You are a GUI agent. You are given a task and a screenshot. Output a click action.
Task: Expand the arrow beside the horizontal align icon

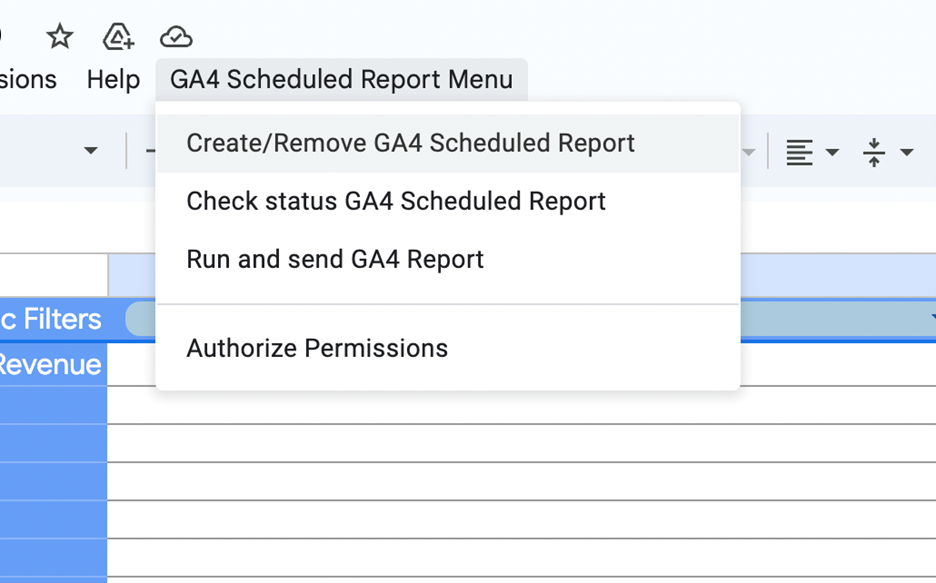pos(832,152)
